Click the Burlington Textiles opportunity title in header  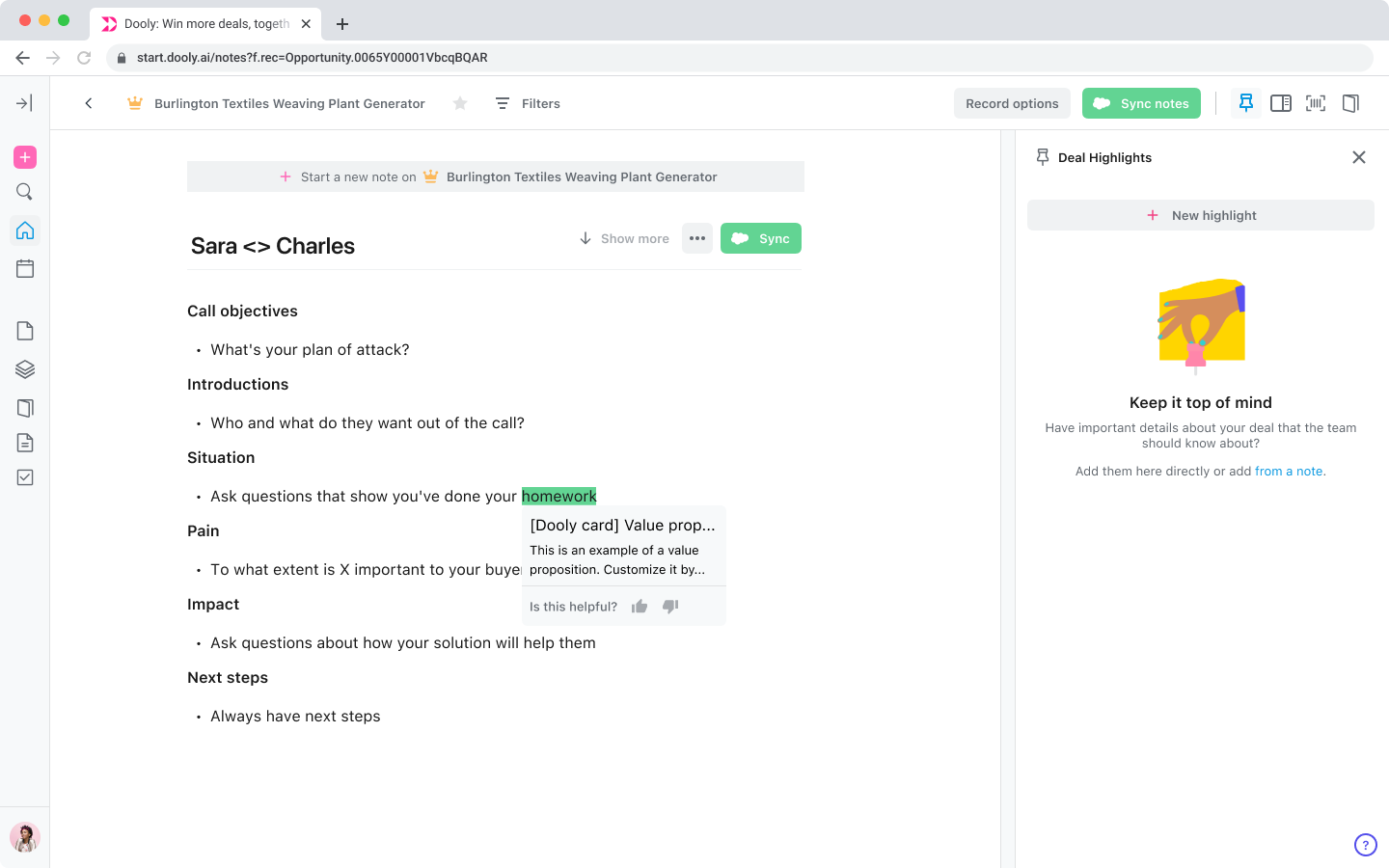pos(289,103)
